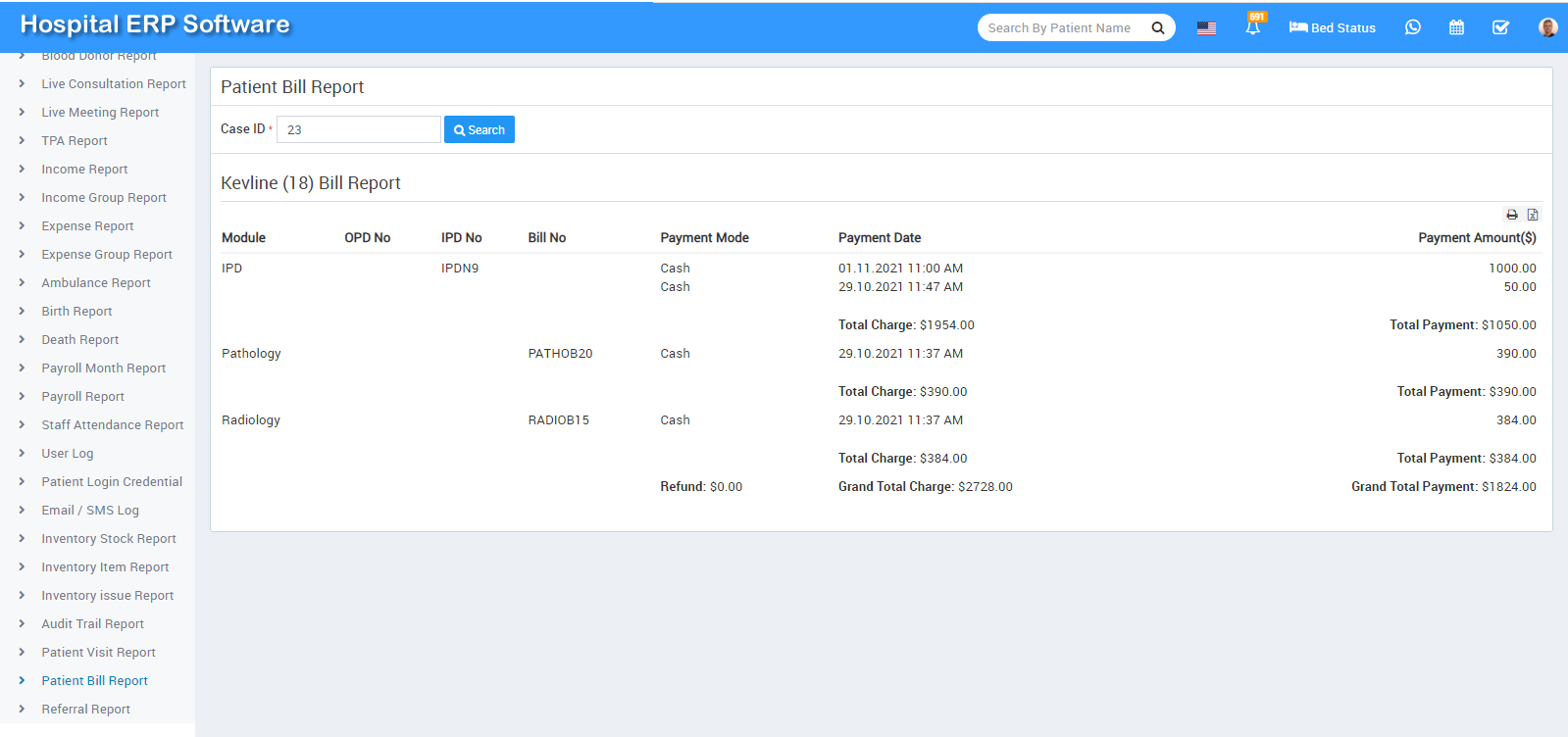Open WhatsApp chat icon in header
The image size is (1568, 737).
click(1412, 27)
